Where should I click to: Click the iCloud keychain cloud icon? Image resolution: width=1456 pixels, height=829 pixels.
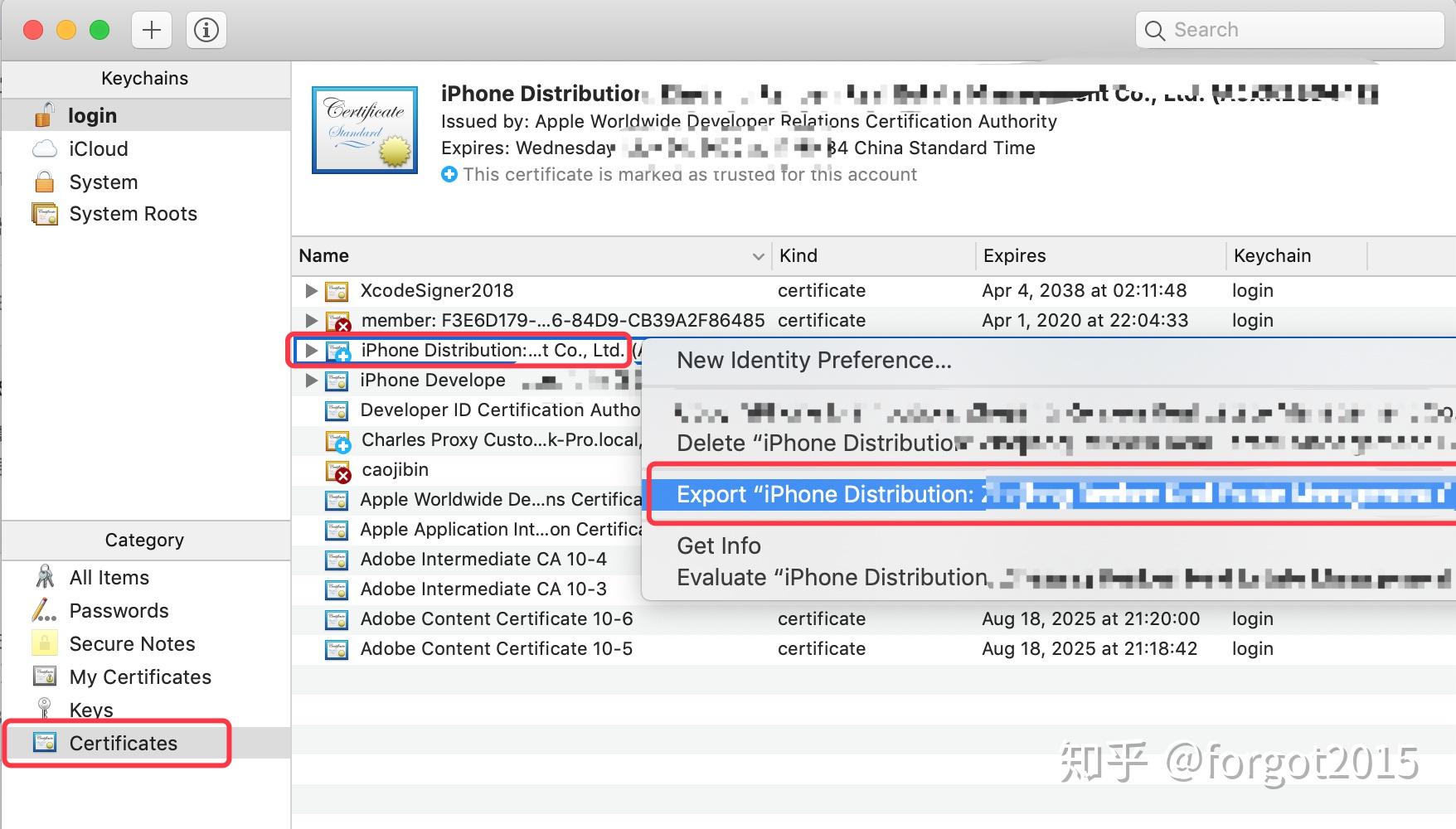tap(45, 148)
